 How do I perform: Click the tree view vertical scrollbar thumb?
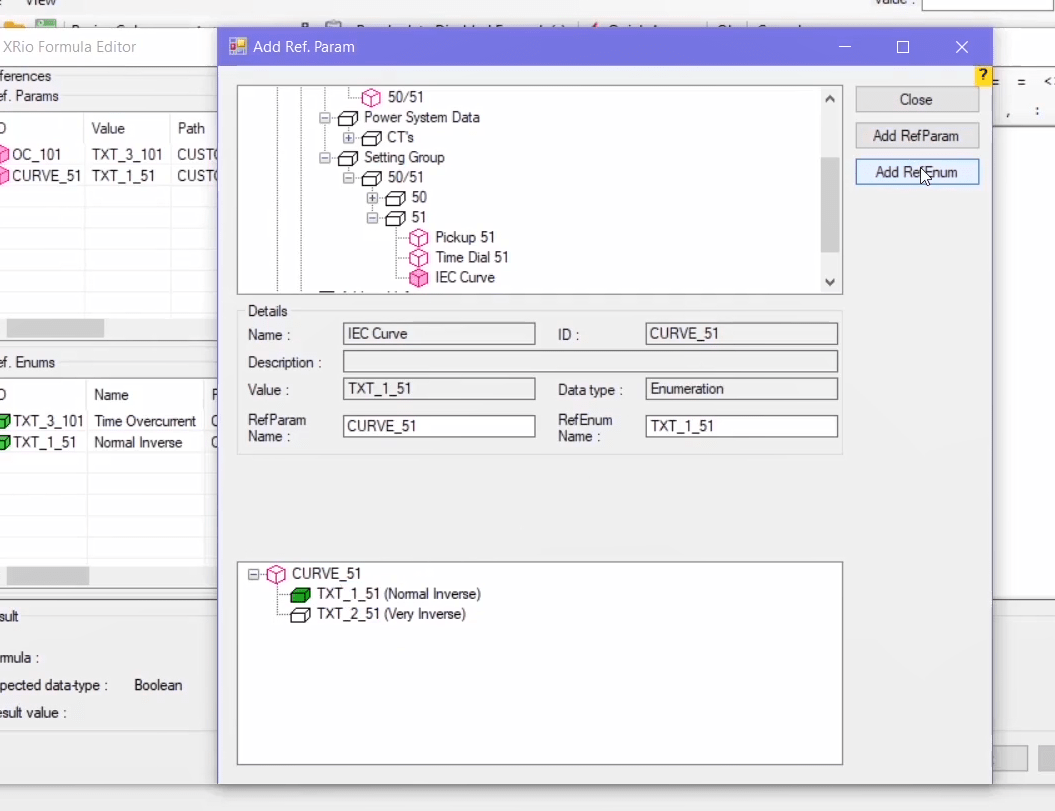[x=830, y=205]
